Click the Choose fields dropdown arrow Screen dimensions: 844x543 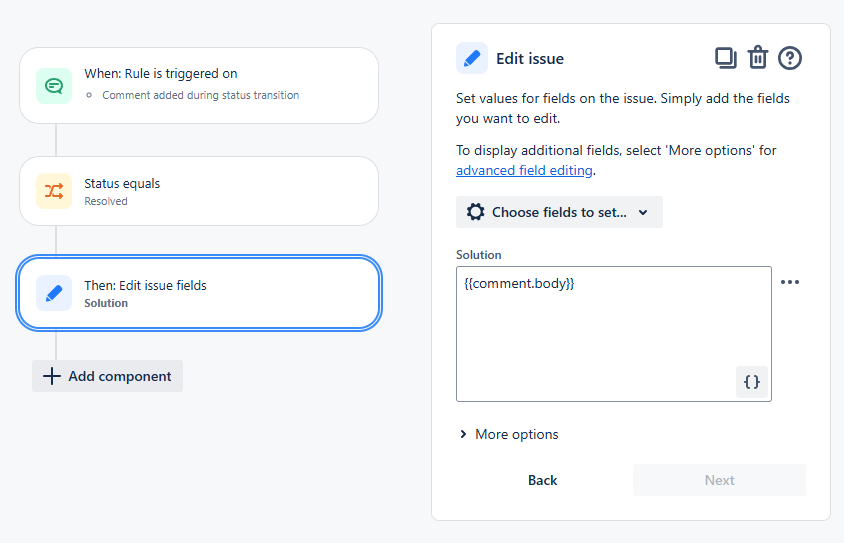pyautogui.click(x=643, y=213)
